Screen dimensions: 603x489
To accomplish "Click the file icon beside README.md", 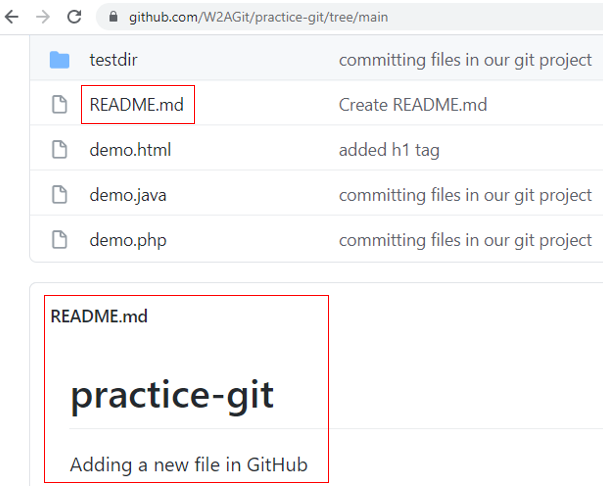I will pos(60,105).
